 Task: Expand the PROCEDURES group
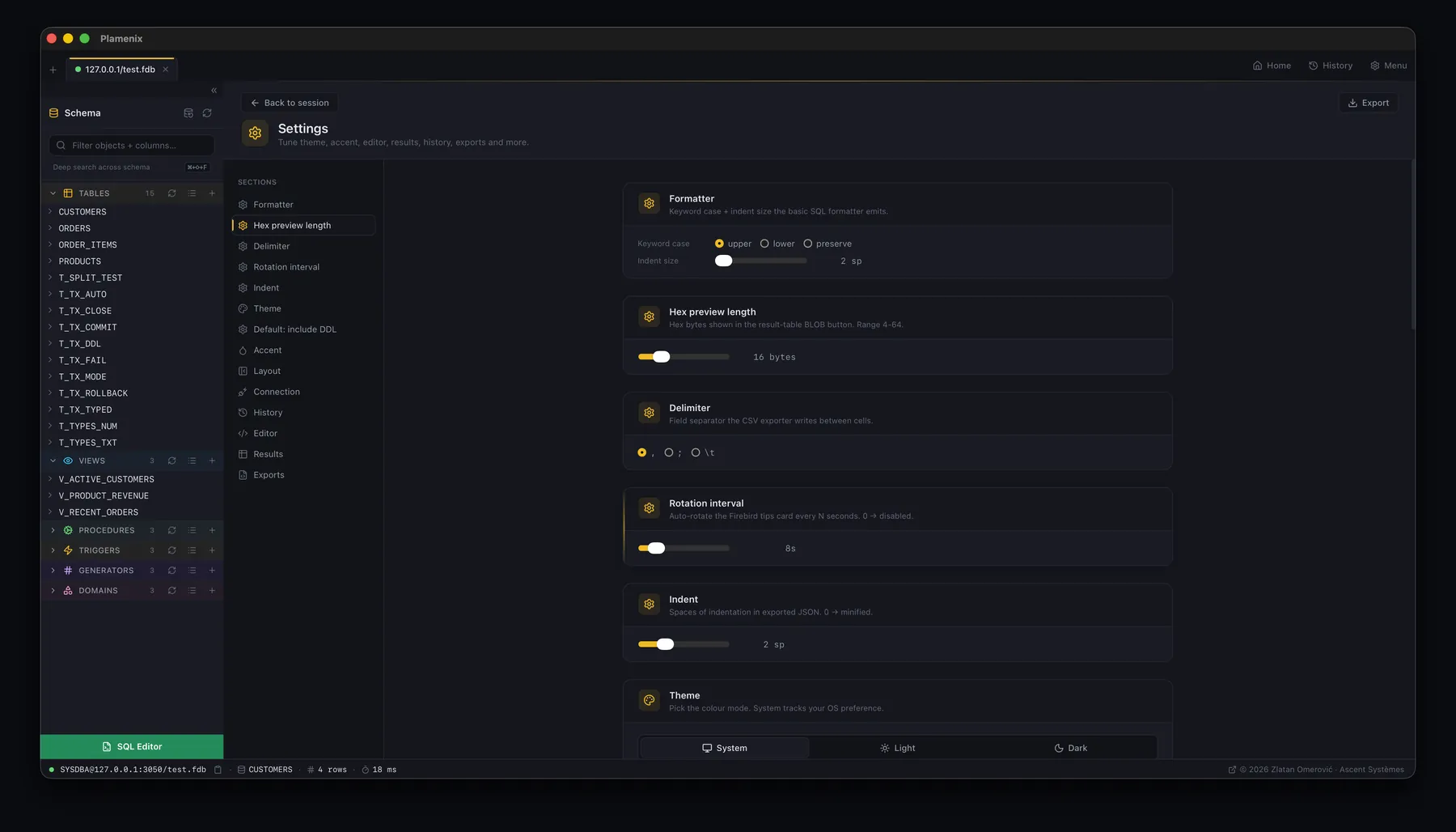53,530
